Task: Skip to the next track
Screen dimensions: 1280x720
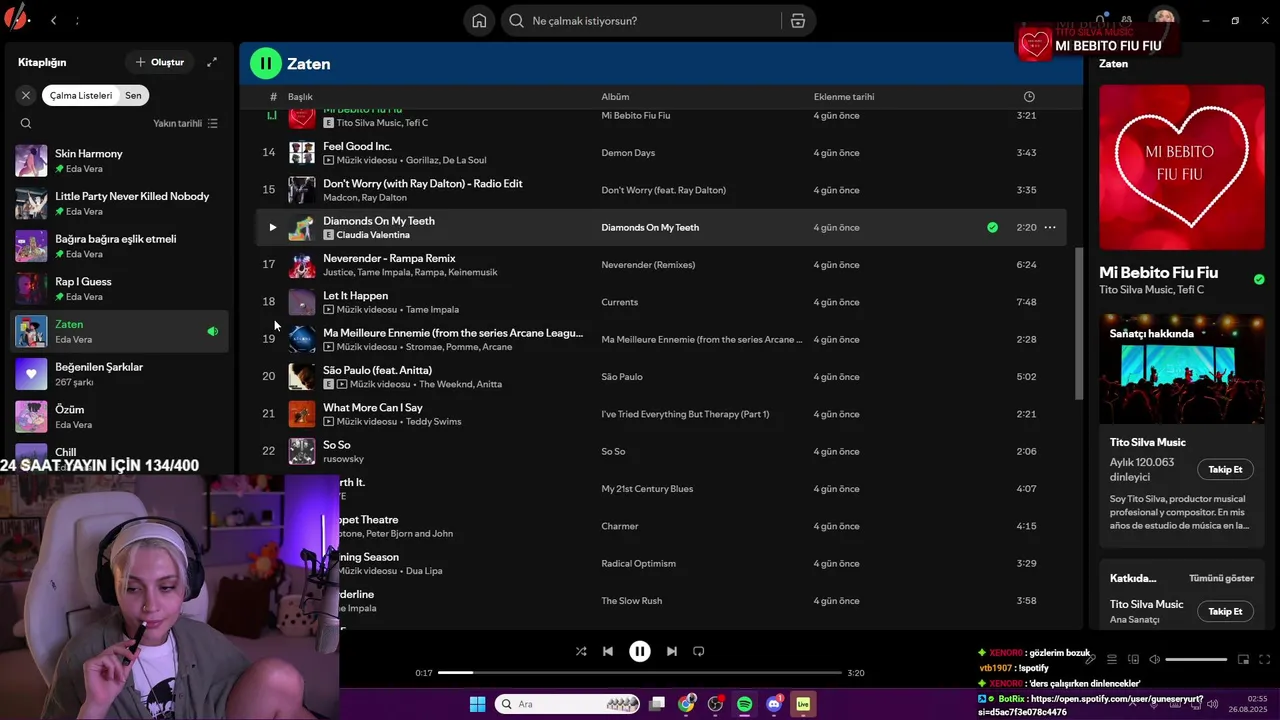Action: 672,651
